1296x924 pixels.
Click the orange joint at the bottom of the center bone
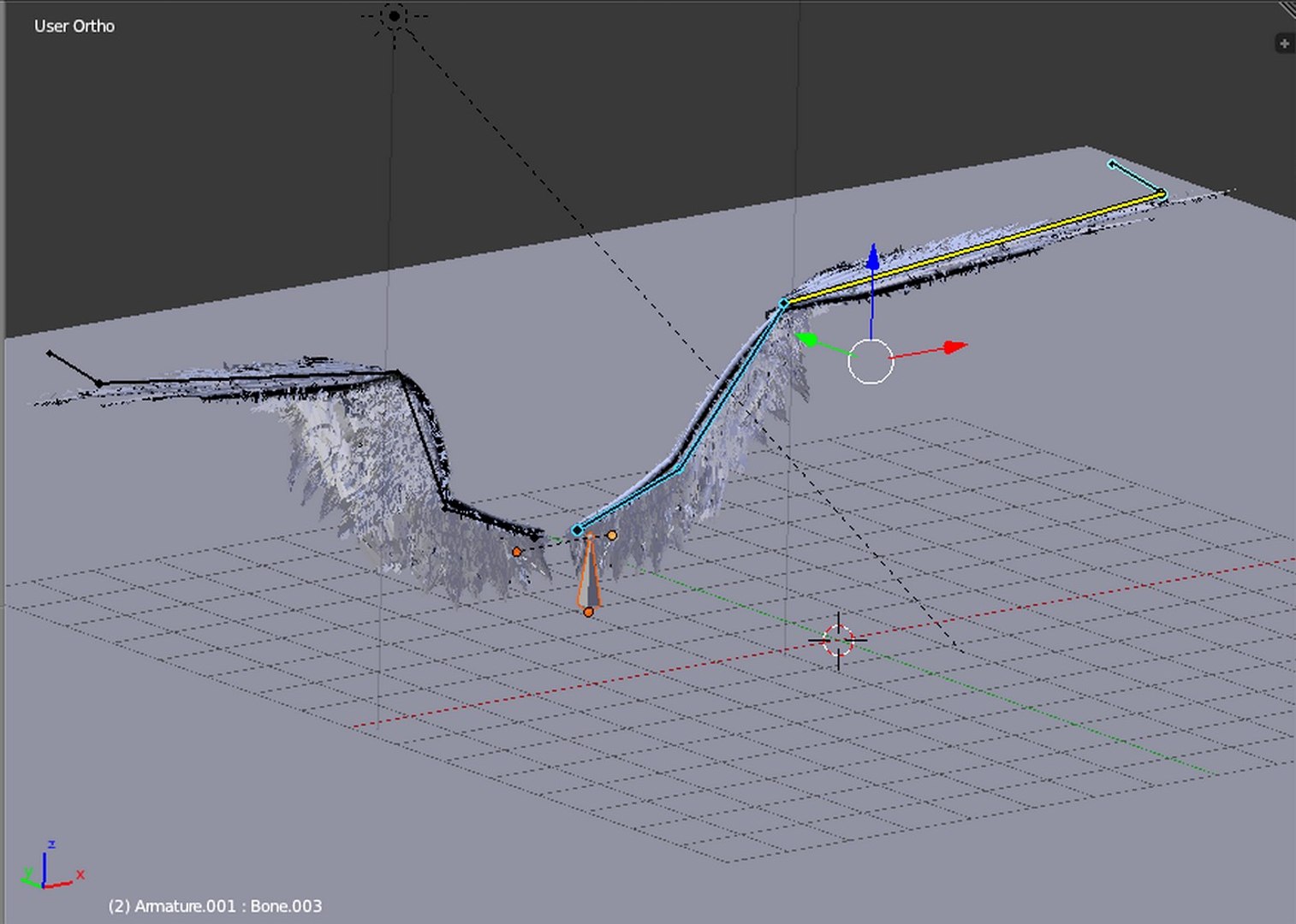click(588, 612)
